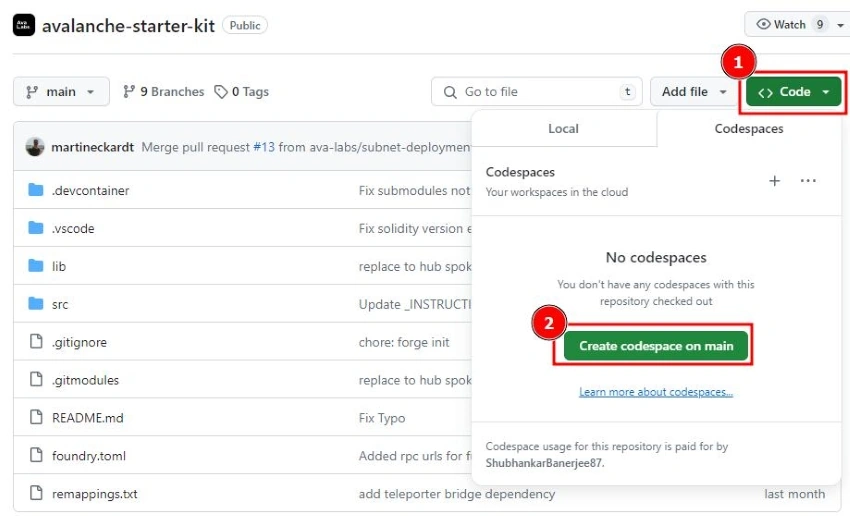
Task: Open 'Update _INSTRUCTI' commit message on src row
Action: click(x=415, y=304)
